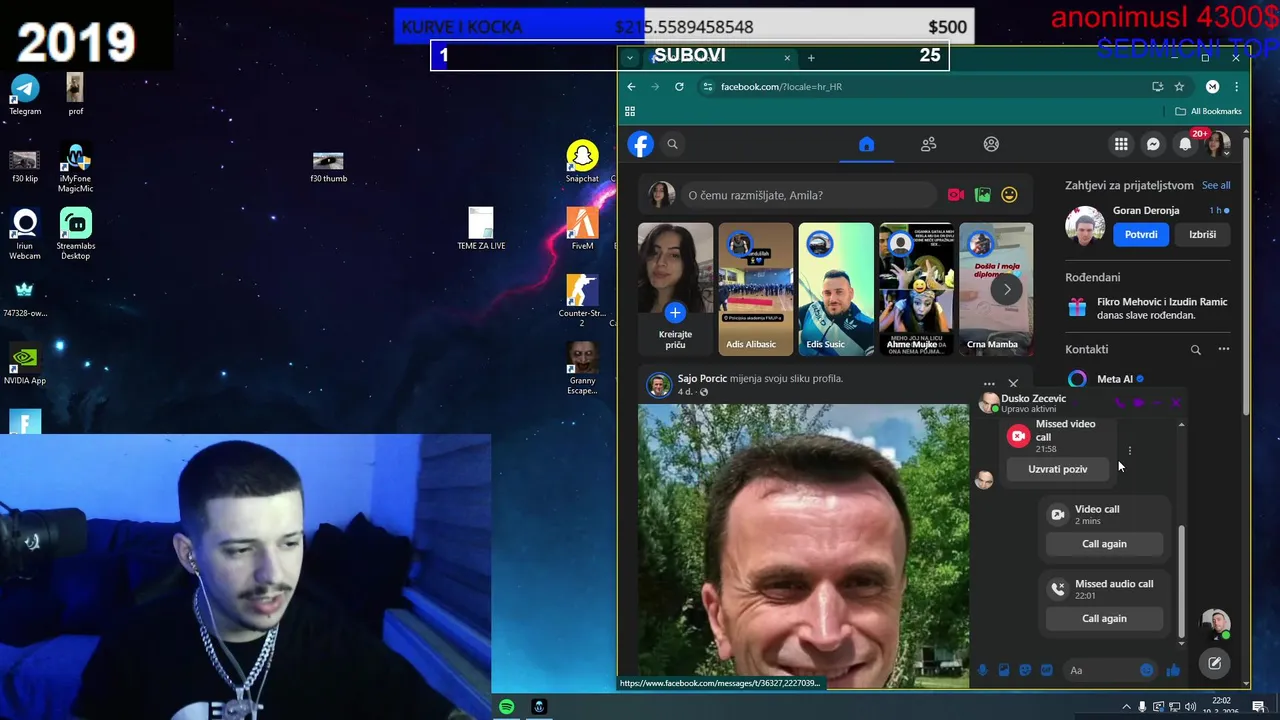This screenshot has width=1280, height=720.
Task: Click 'Call again' under Video call
Action: (x=1104, y=544)
